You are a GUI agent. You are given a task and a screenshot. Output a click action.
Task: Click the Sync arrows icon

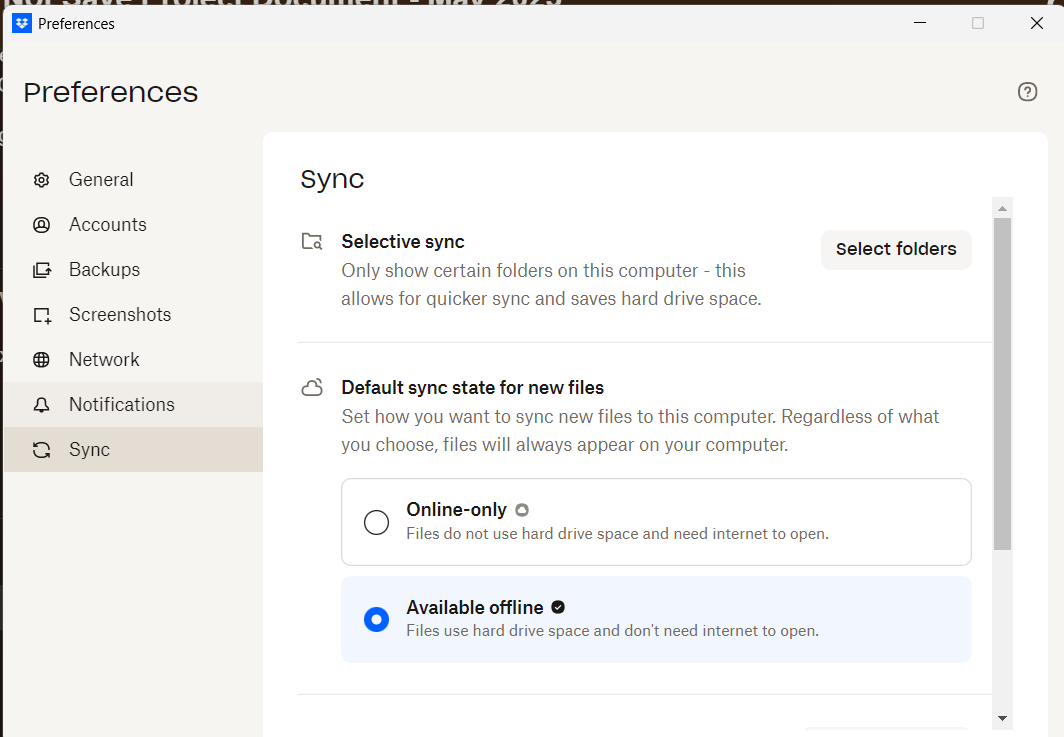41,450
